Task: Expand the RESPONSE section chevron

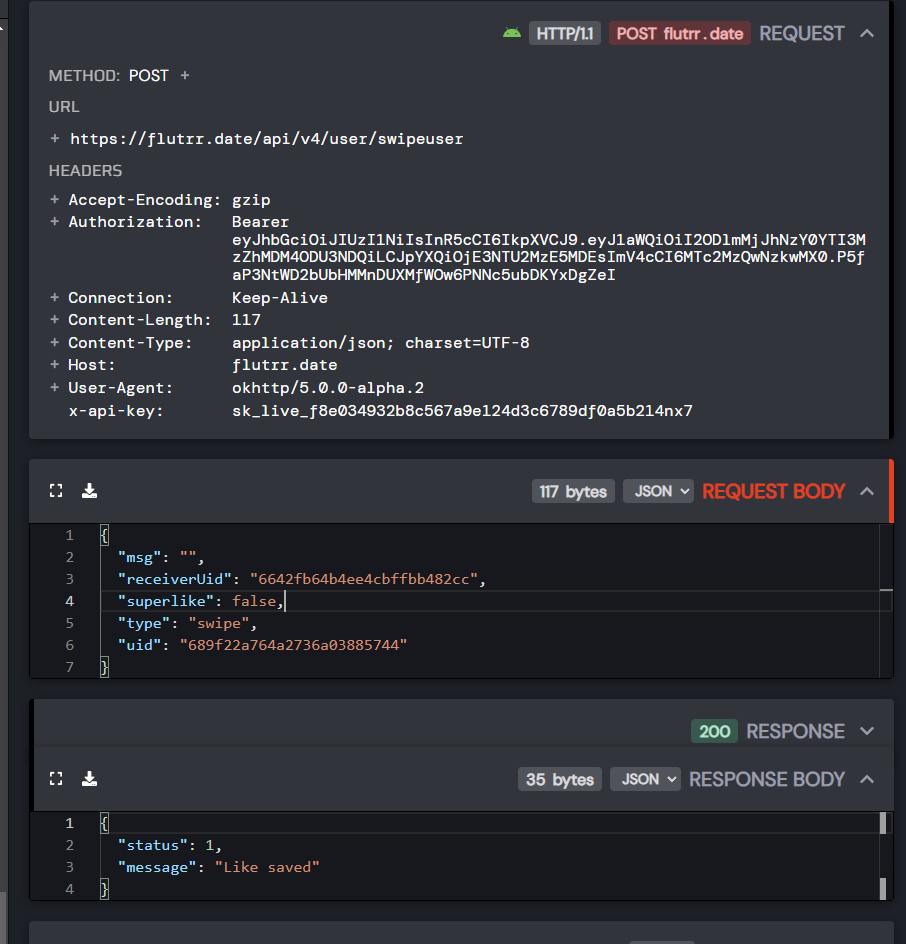Action: click(x=867, y=731)
